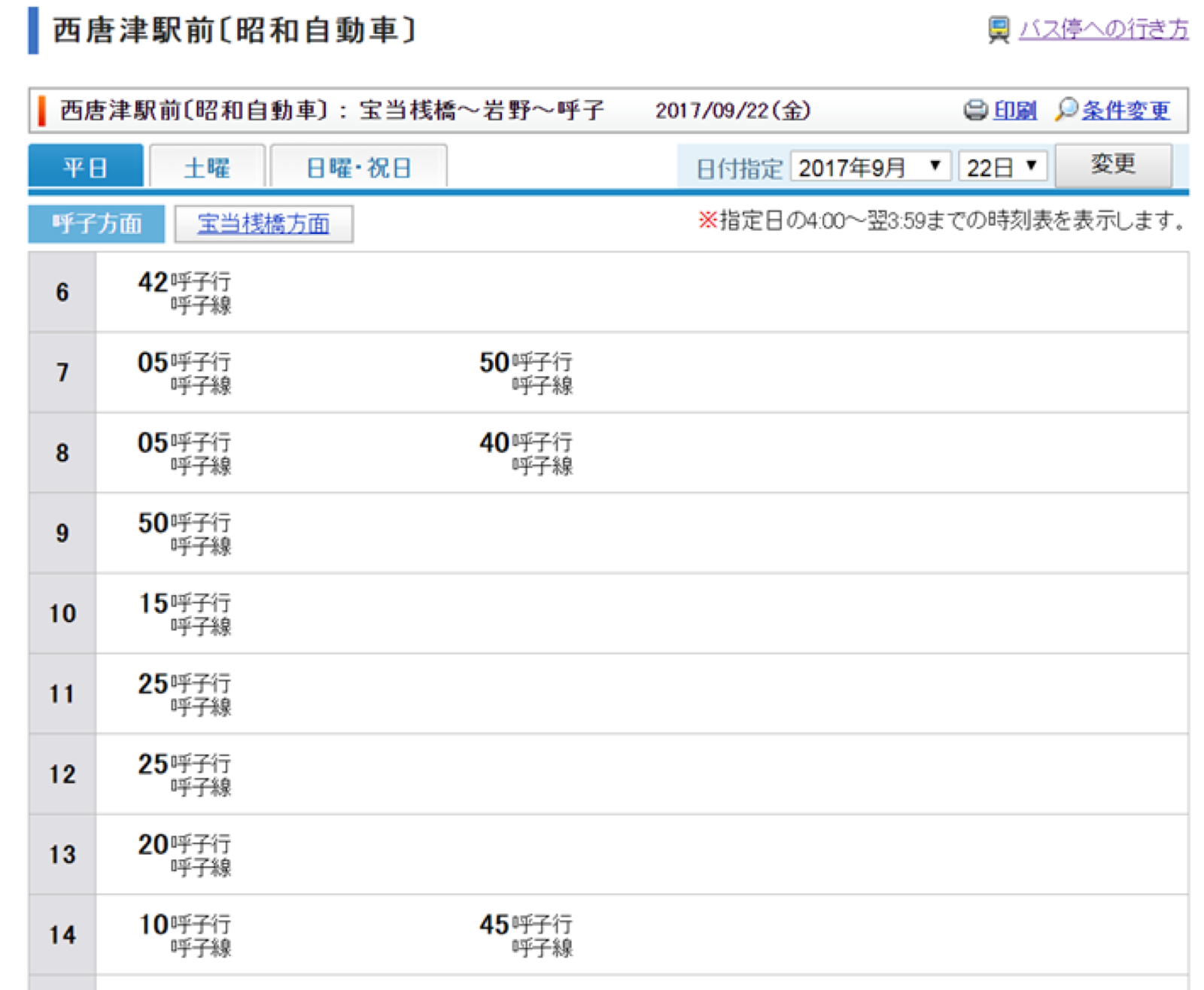Click the hour 8 row header

(x=62, y=453)
